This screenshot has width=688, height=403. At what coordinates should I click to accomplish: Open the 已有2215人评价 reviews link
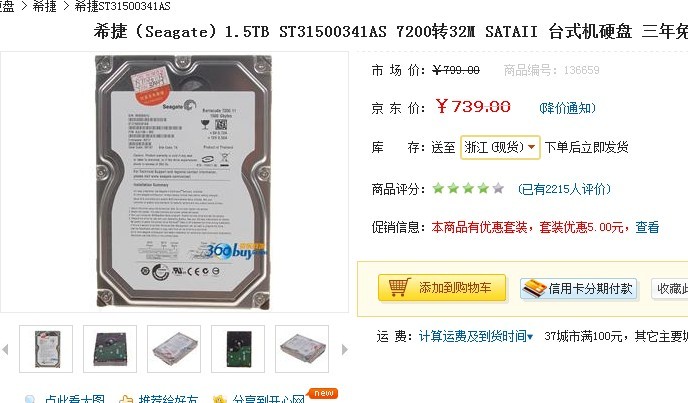pos(564,189)
